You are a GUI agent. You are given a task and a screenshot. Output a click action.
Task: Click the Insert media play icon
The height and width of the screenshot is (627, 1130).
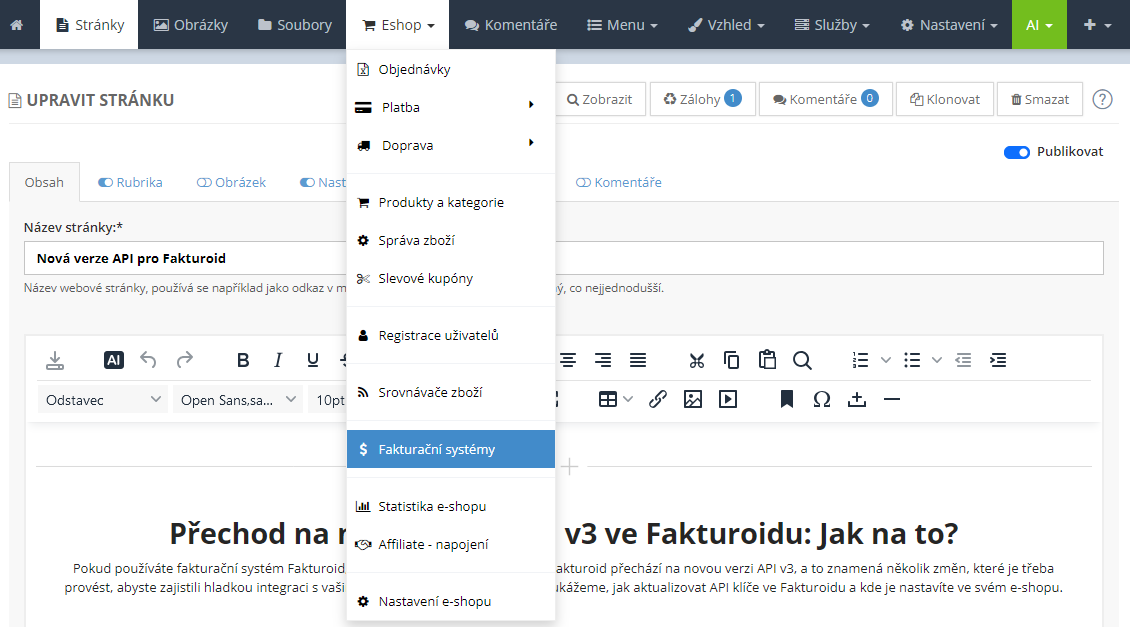(x=728, y=399)
